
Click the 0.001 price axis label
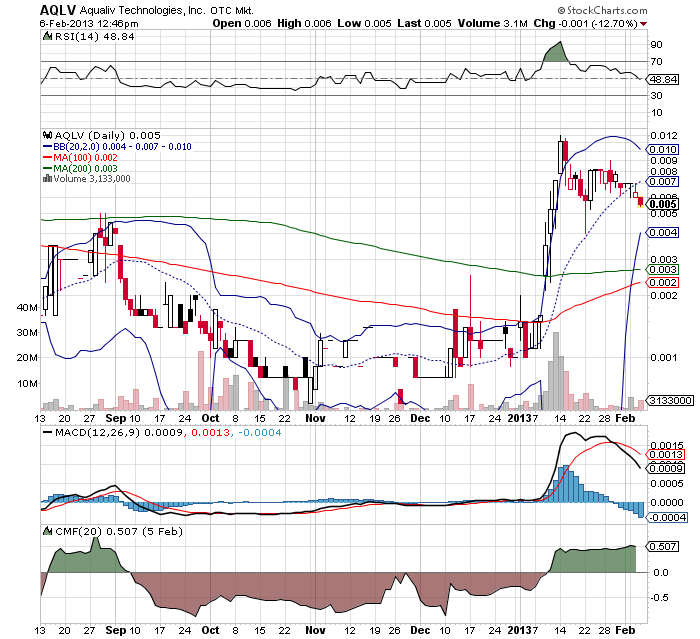tap(664, 357)
